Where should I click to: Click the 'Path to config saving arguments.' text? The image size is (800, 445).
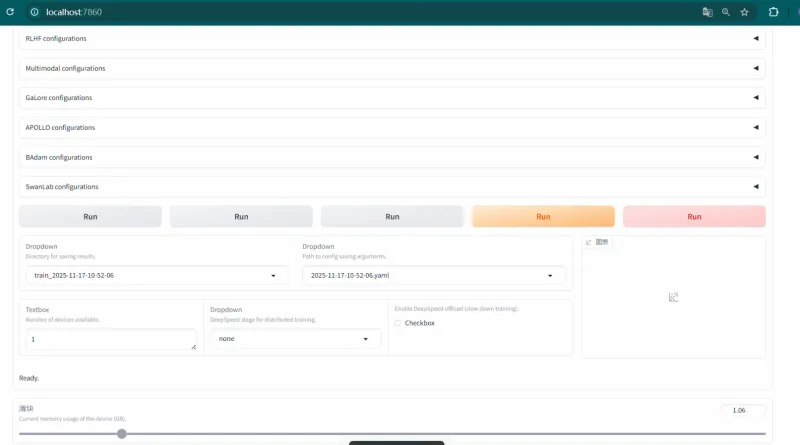(x=344, y=256)
